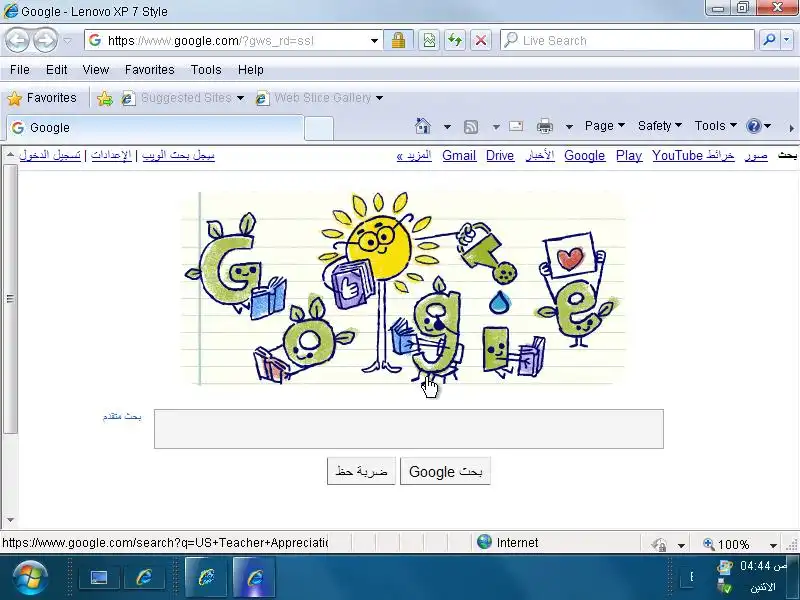Click the security lock icon
This screenshot has width=800, height=600.
tap(398, 40)
